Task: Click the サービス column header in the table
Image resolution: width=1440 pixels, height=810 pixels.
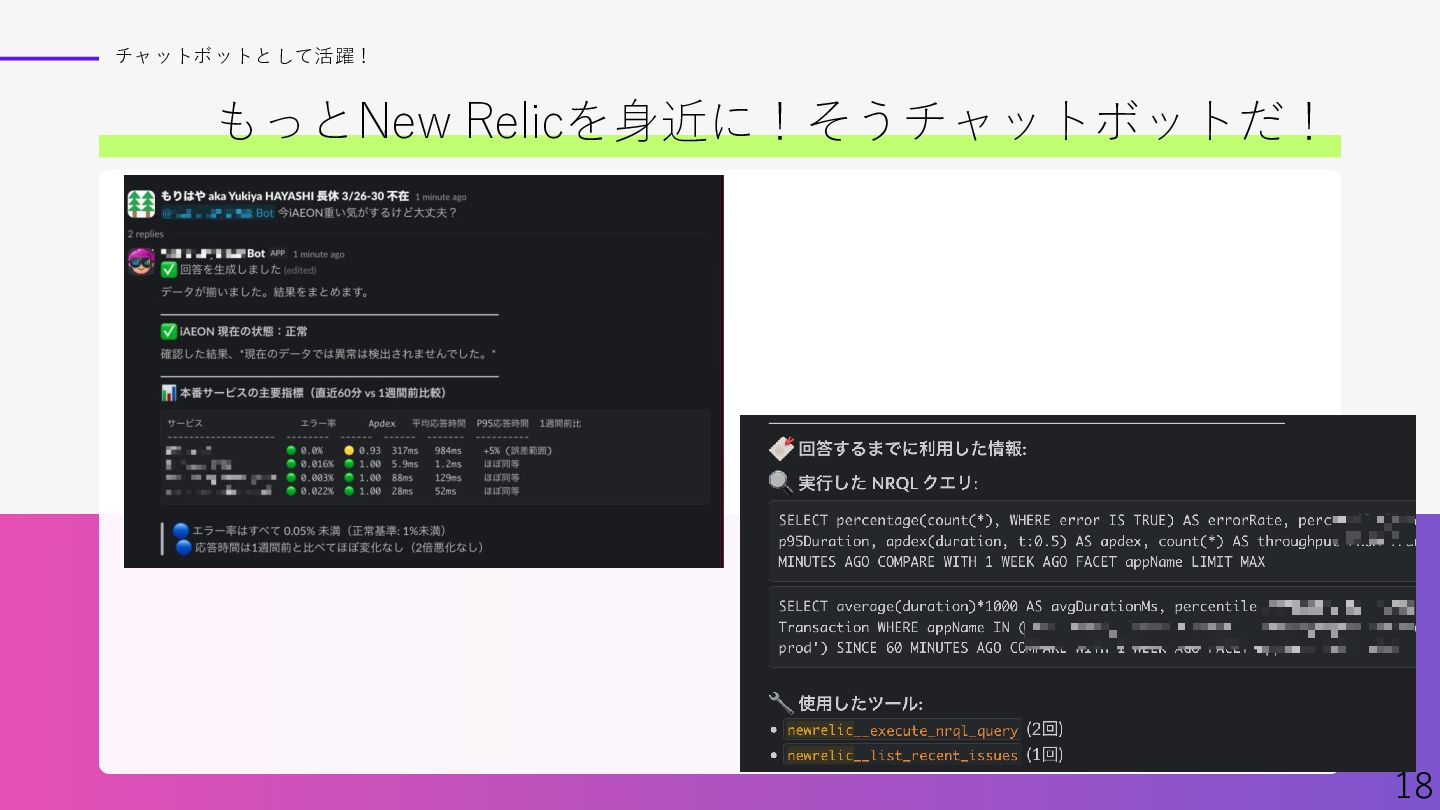Action: [185, 423]
